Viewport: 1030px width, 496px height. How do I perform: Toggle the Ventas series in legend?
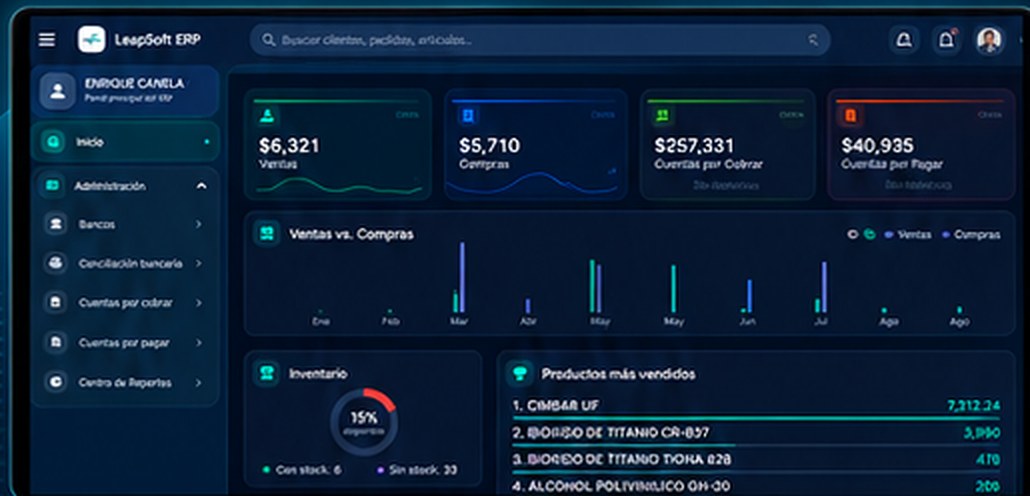pos(907,235)
